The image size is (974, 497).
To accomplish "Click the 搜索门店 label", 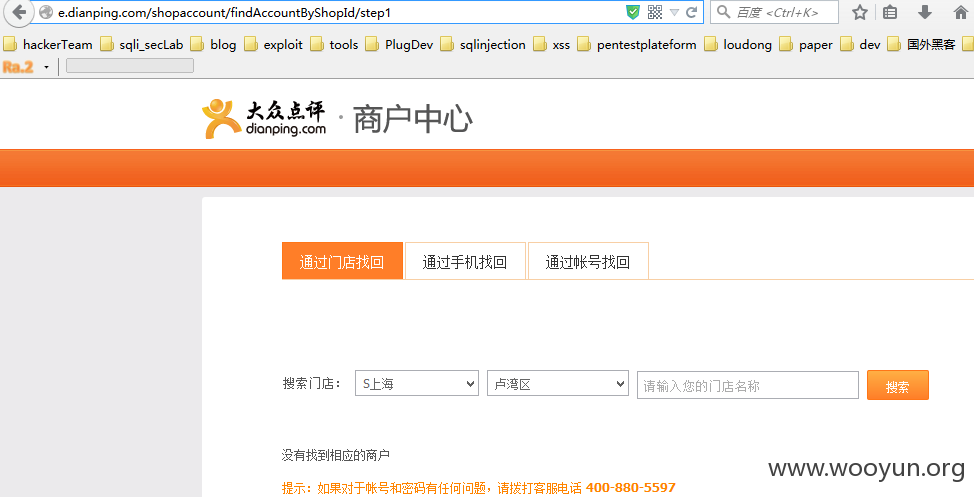I will (311, 383).
